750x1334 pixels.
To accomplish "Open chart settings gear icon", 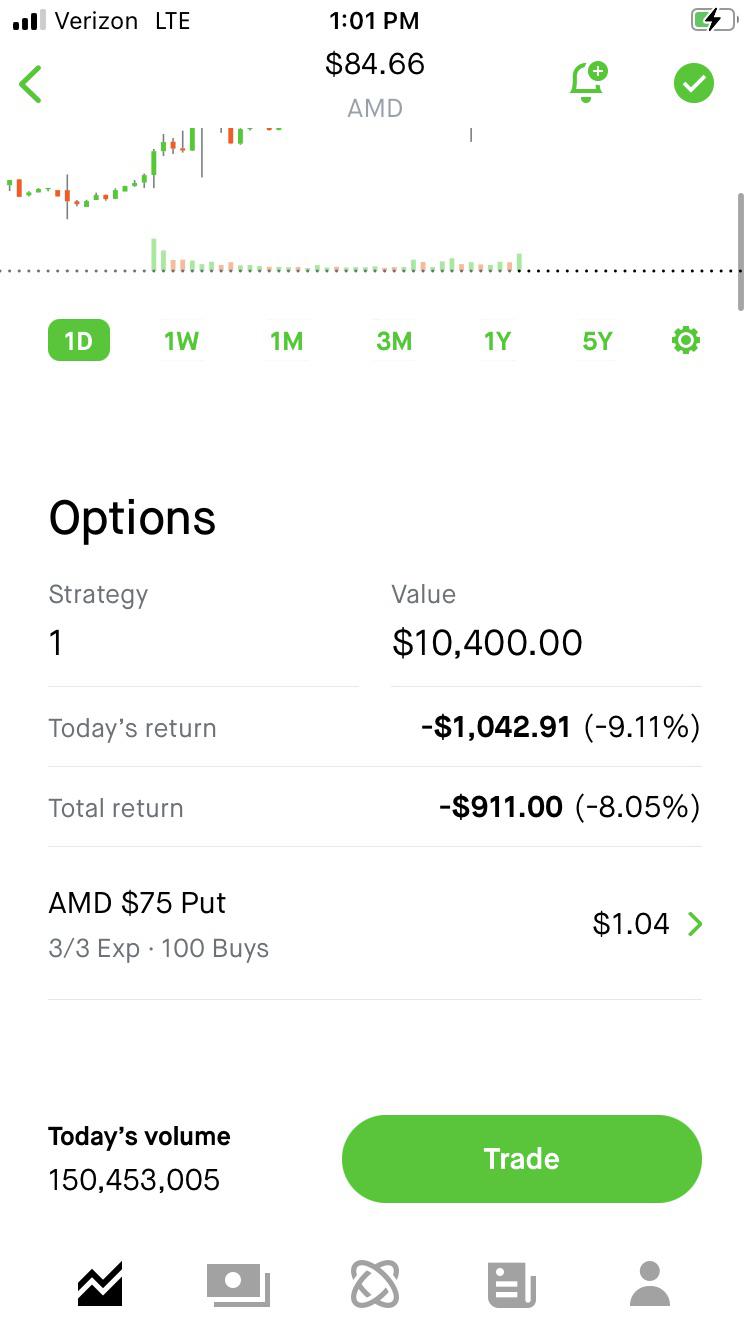I will pos(685,341).
